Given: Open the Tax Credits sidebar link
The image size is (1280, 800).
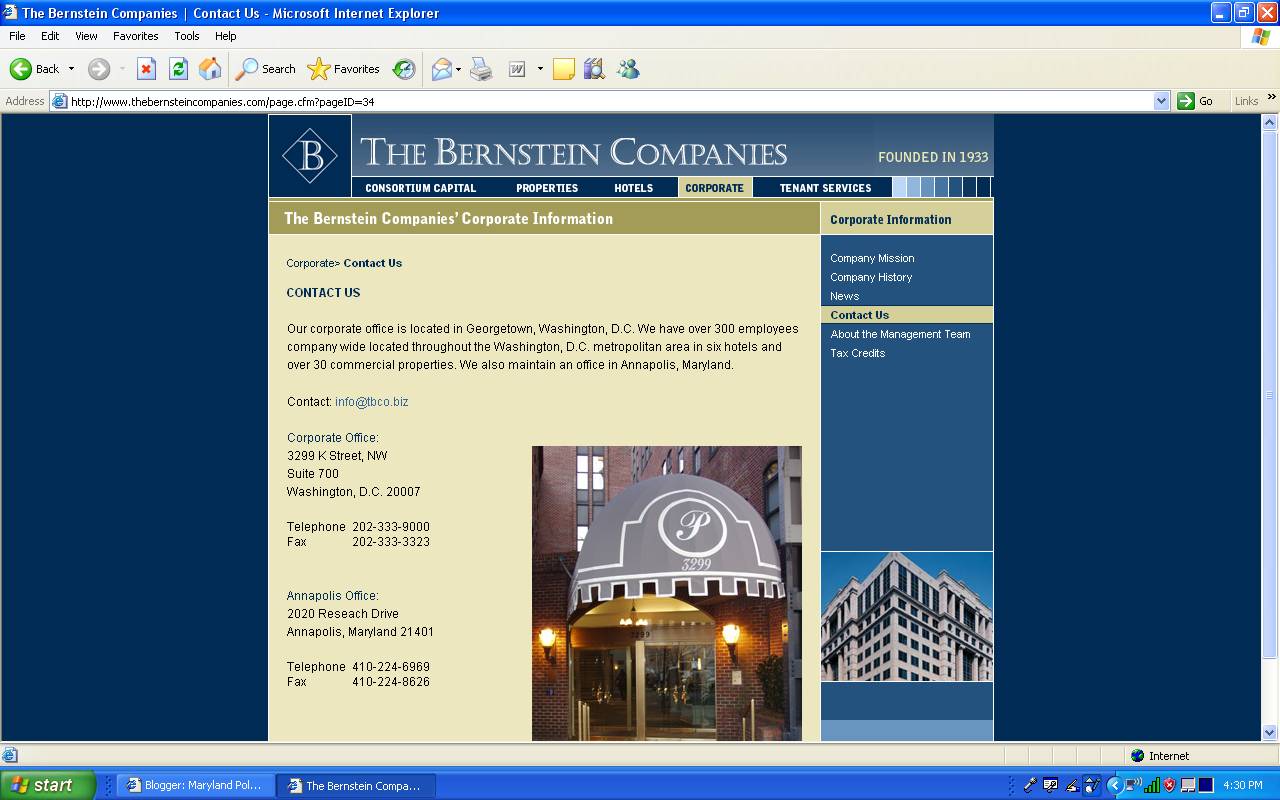Looking at the screenshot, I should tap(857, 353).
